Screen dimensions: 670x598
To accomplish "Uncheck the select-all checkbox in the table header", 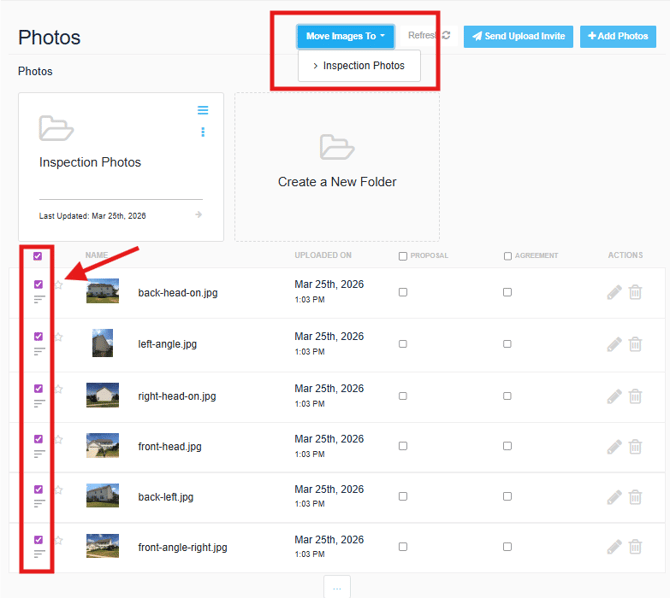I will point(38,256).
